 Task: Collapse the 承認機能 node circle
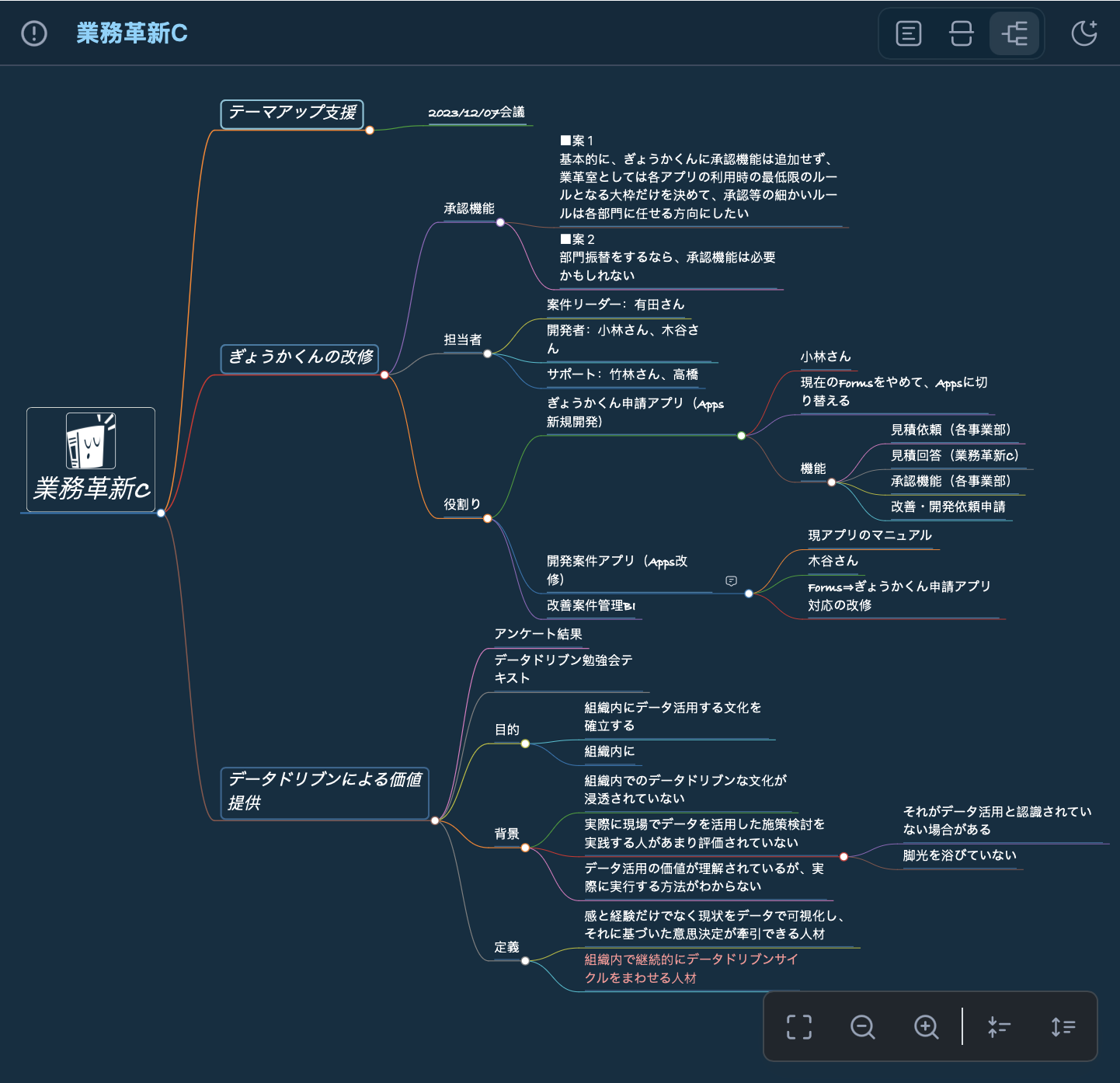[500, 222]
